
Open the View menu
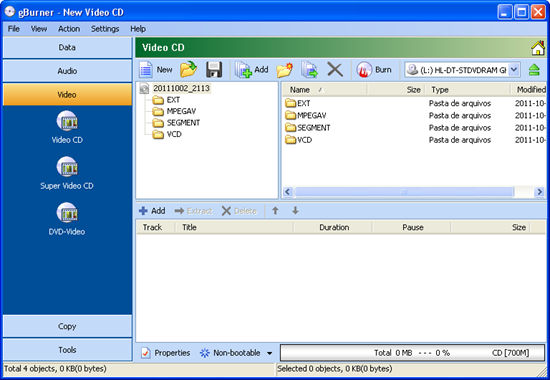click(x=39, y=29)
